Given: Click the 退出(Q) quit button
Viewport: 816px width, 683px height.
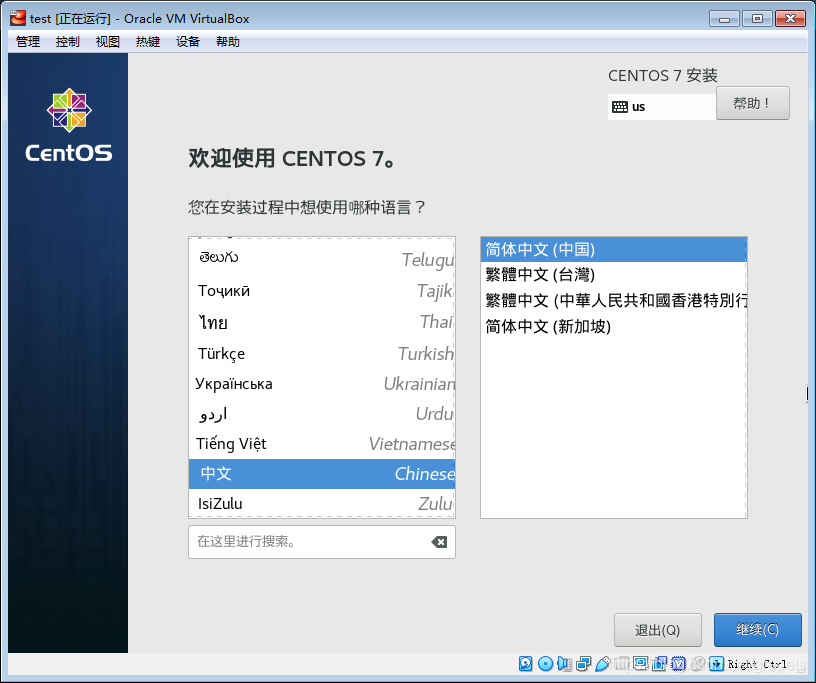Looking at the screenshot, I should [x=658, y=630].
